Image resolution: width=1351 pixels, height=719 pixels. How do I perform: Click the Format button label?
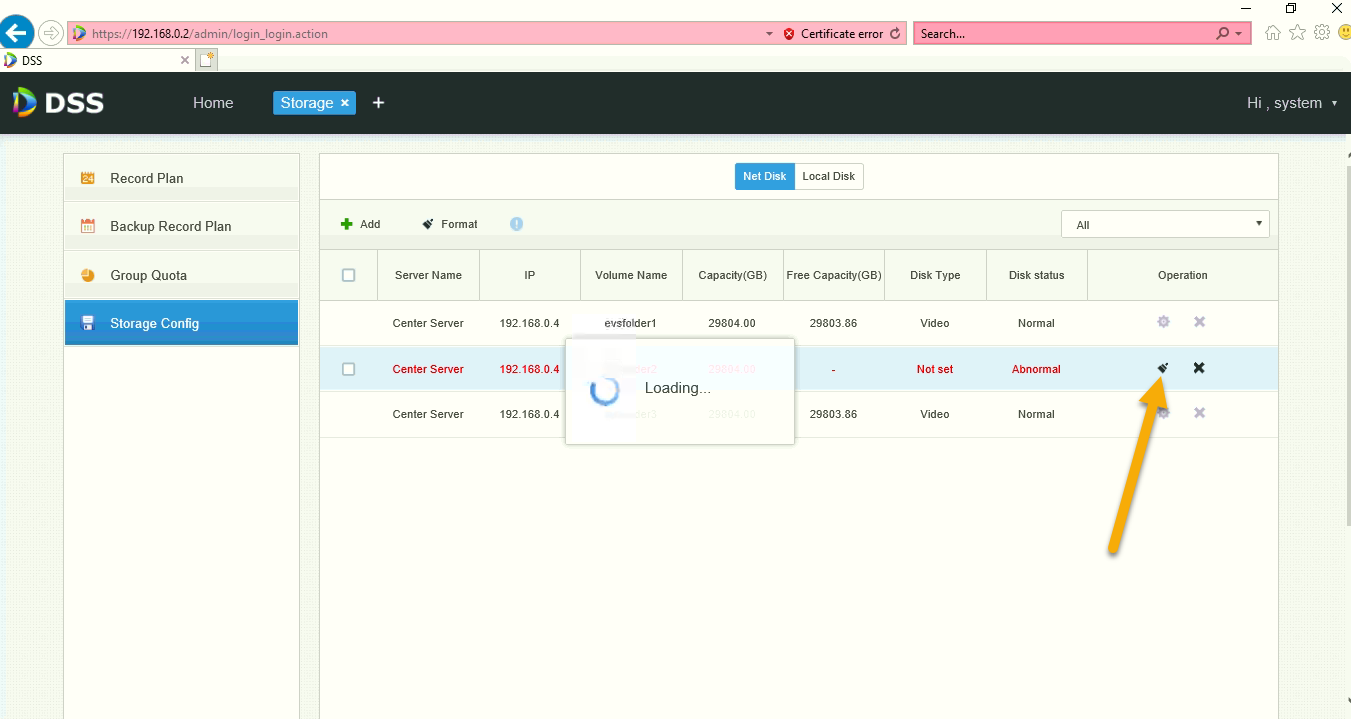(x=459, y=224)
